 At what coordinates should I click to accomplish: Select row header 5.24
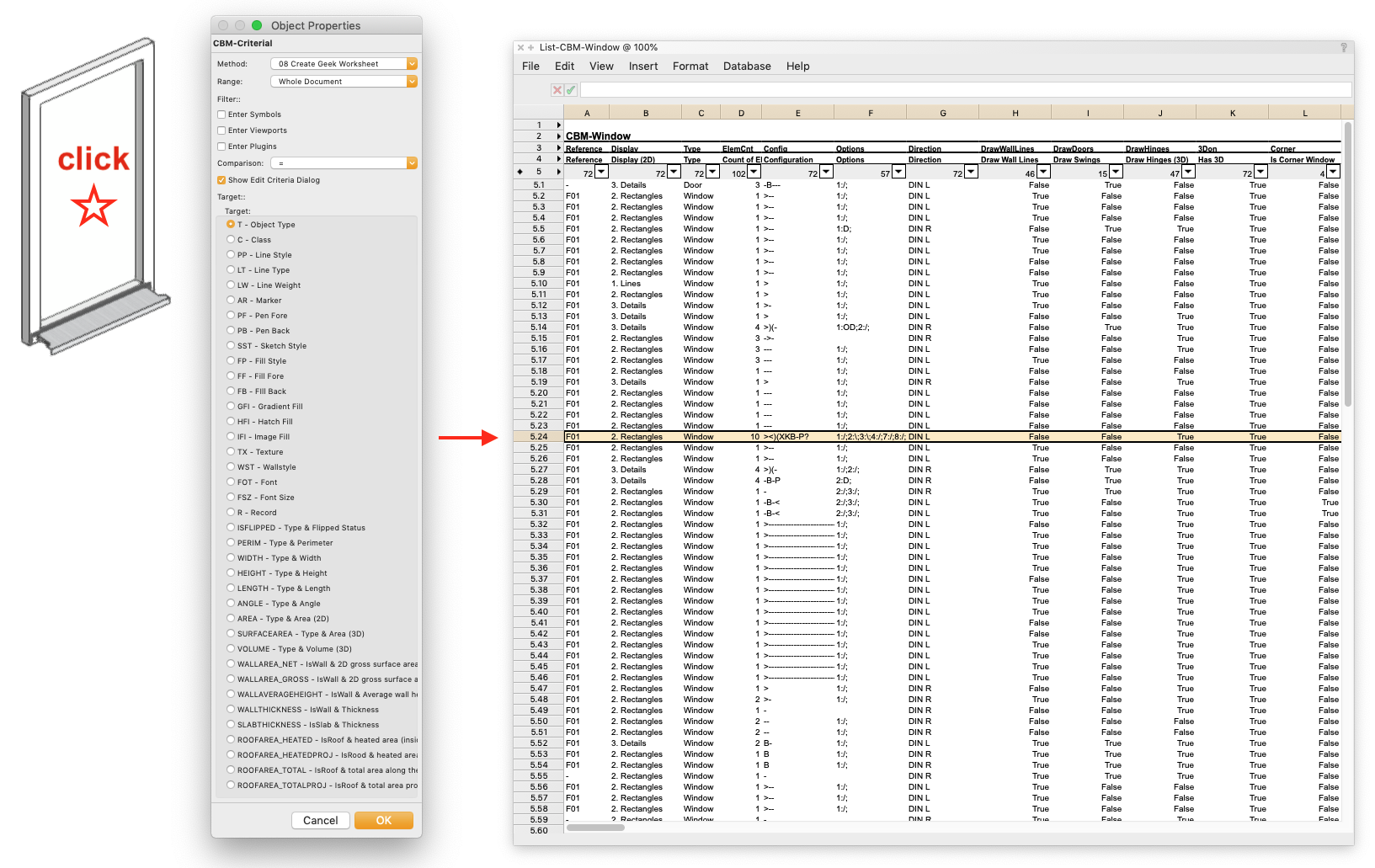(539, 437)
